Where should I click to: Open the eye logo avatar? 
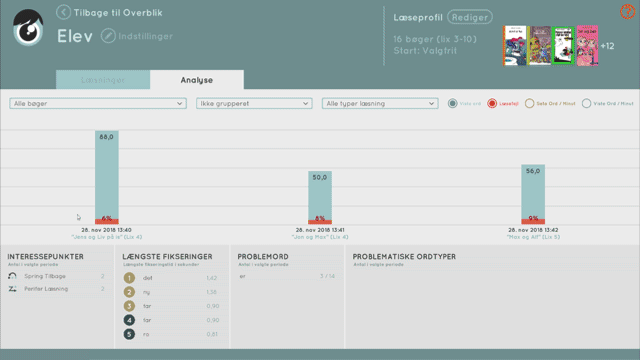pyautogui.click(x=28, y=28)
